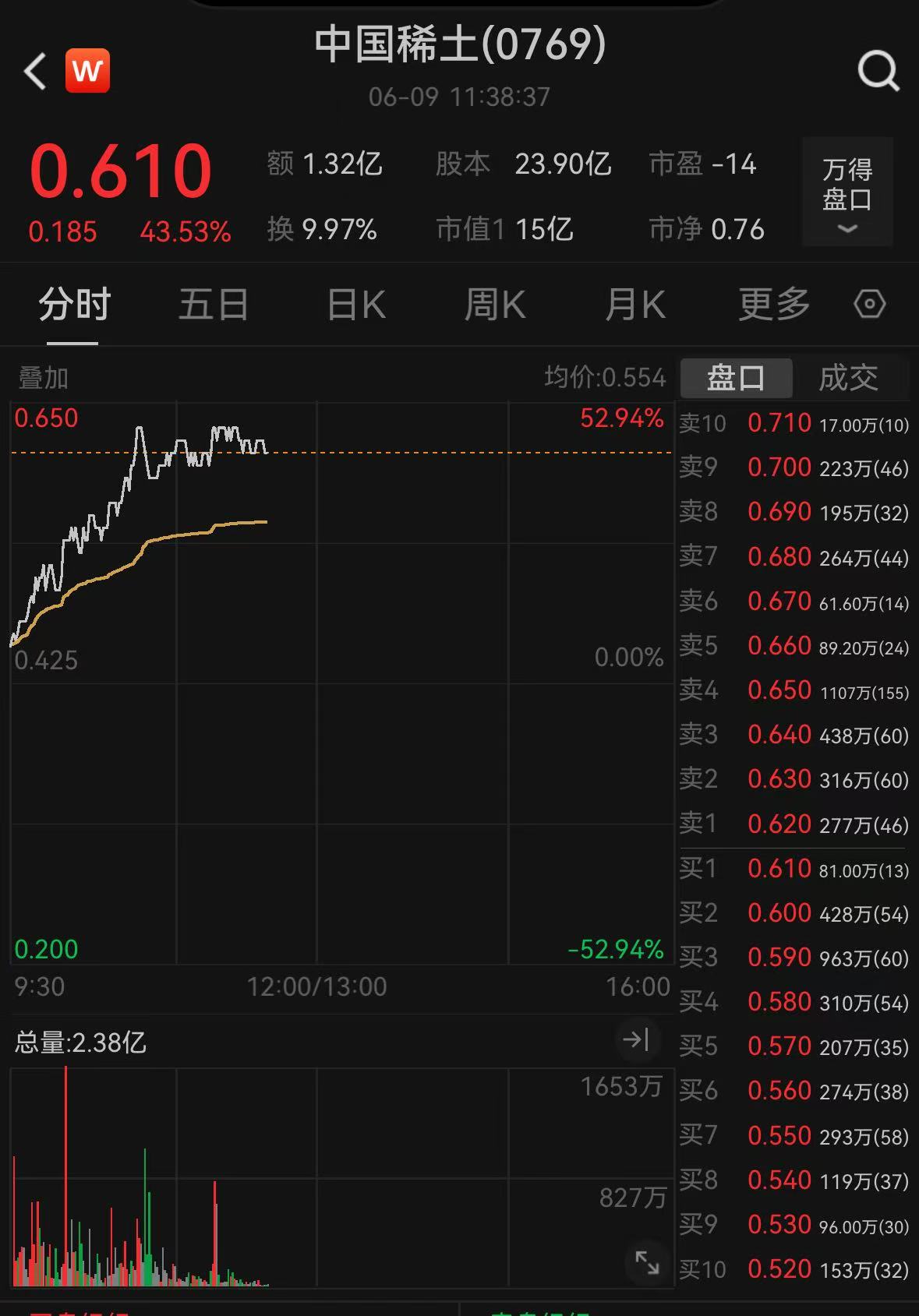Image resolution: width=919 pixels, height=1316 pixels.
Task: Switch to the 五日 tab
Action: 213,304
